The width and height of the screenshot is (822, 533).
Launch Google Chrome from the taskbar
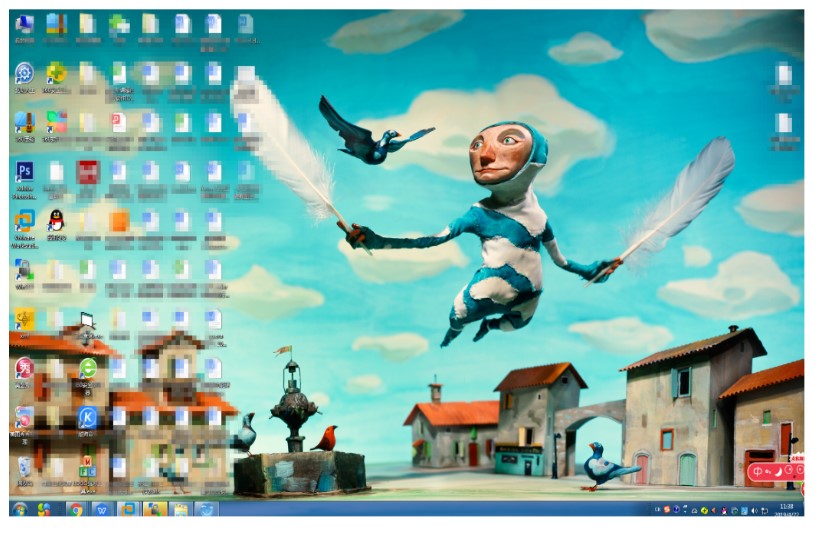[75, 509]
